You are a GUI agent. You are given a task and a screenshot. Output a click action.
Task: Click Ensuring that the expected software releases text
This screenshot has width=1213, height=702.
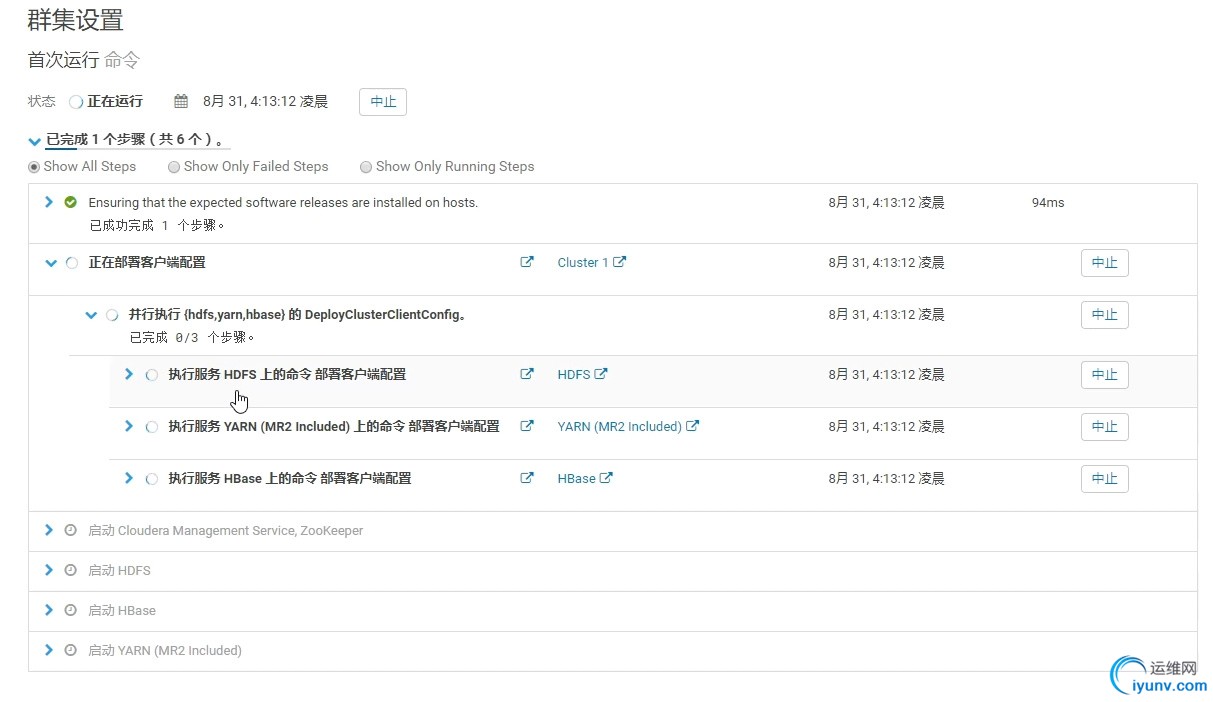[283, 202]
